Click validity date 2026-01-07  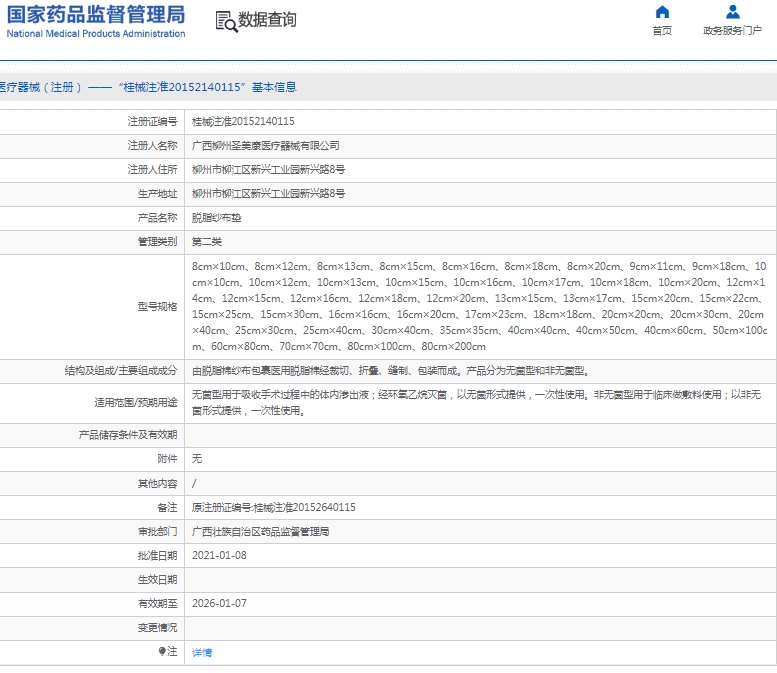219,604
